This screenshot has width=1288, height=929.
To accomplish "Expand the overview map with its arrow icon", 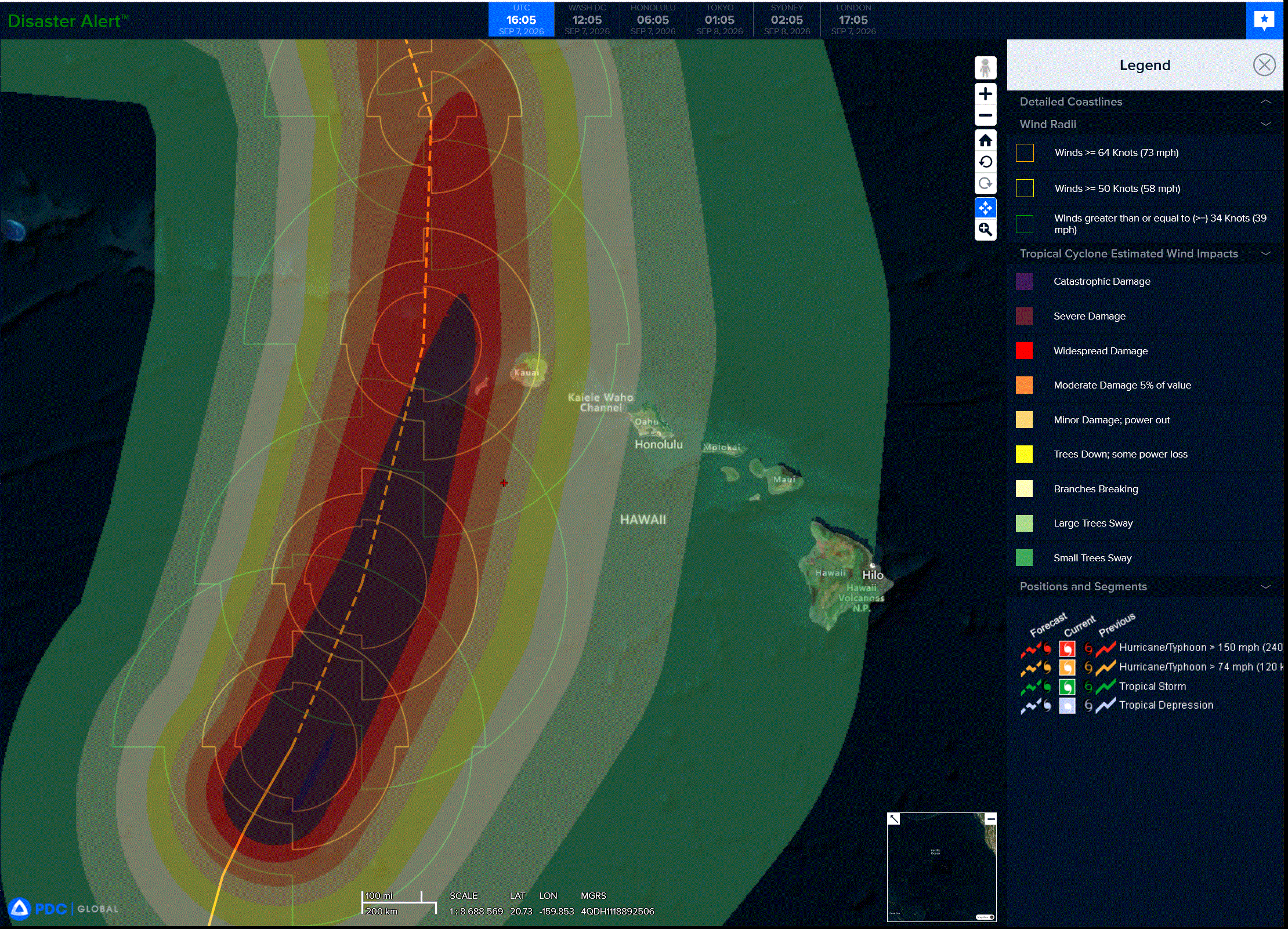I will point(894,819).
